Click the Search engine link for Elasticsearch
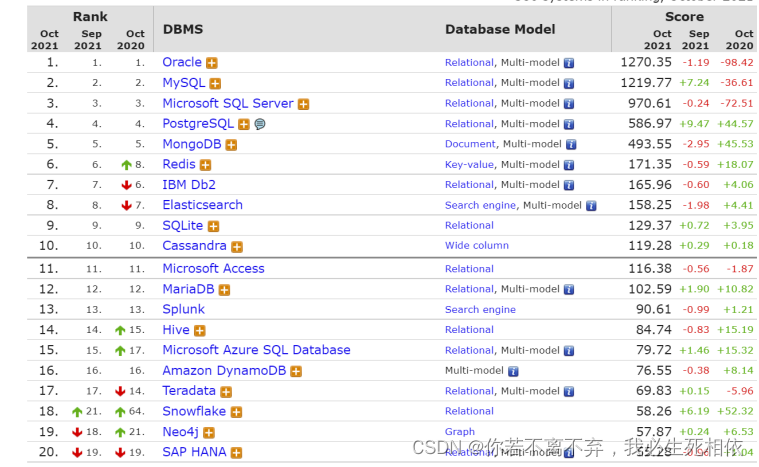 481,205
